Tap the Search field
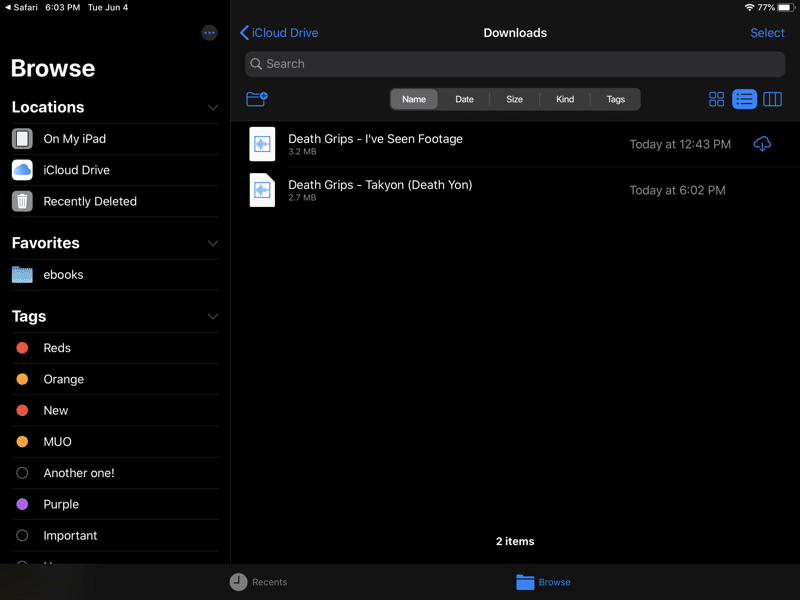 514,64
